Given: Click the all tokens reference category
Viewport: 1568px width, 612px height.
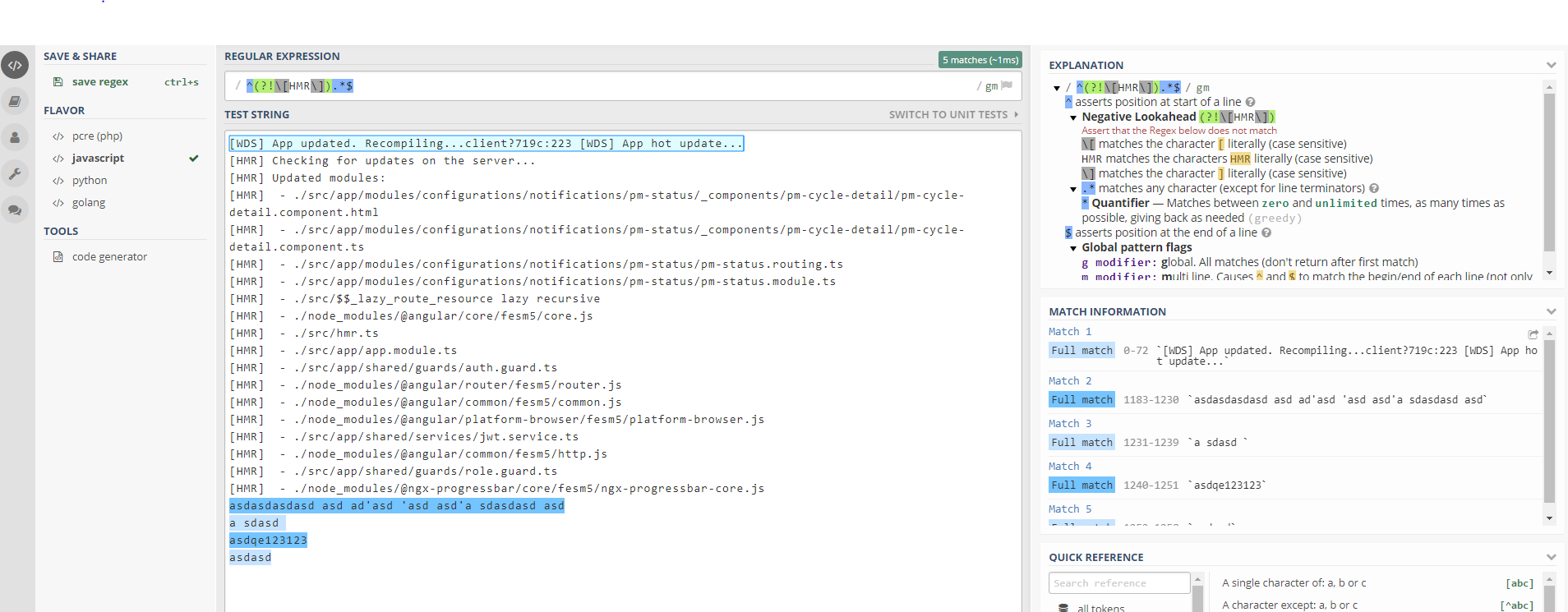Looking at the screenshot, I should (x=1101, y=609).
